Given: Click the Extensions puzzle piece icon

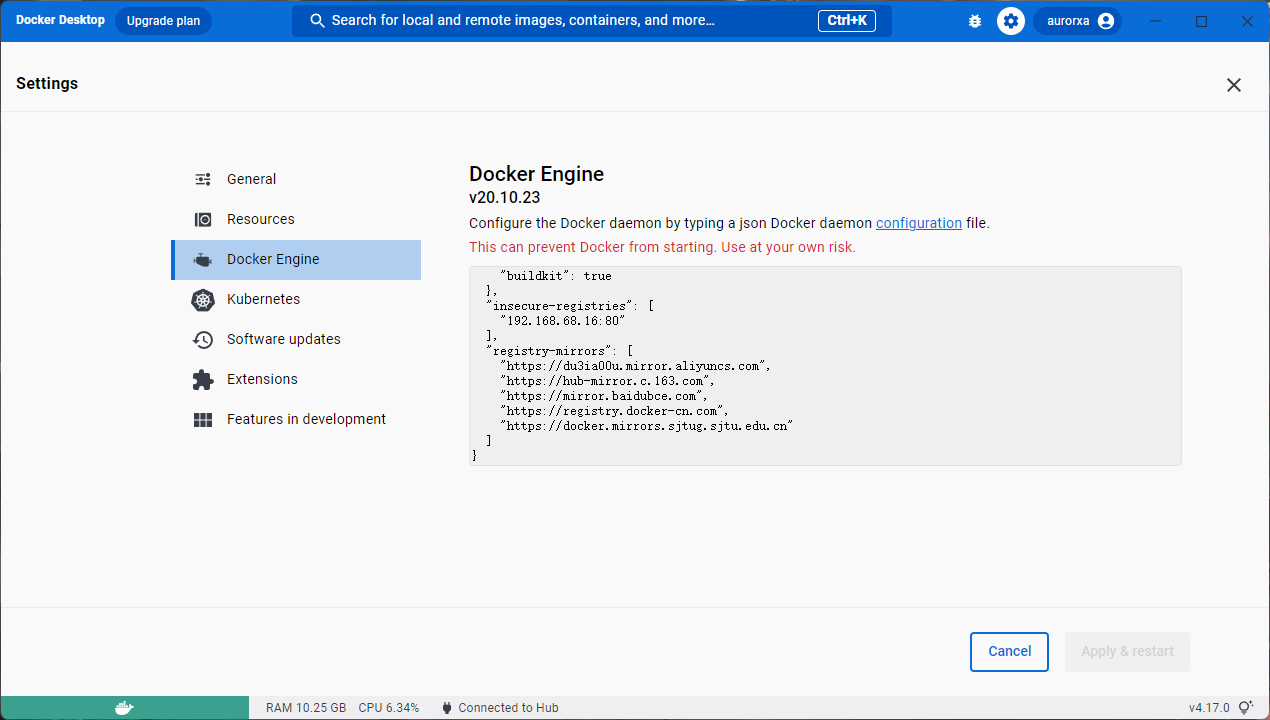Looking at the screenshot, I should point(203,379).
